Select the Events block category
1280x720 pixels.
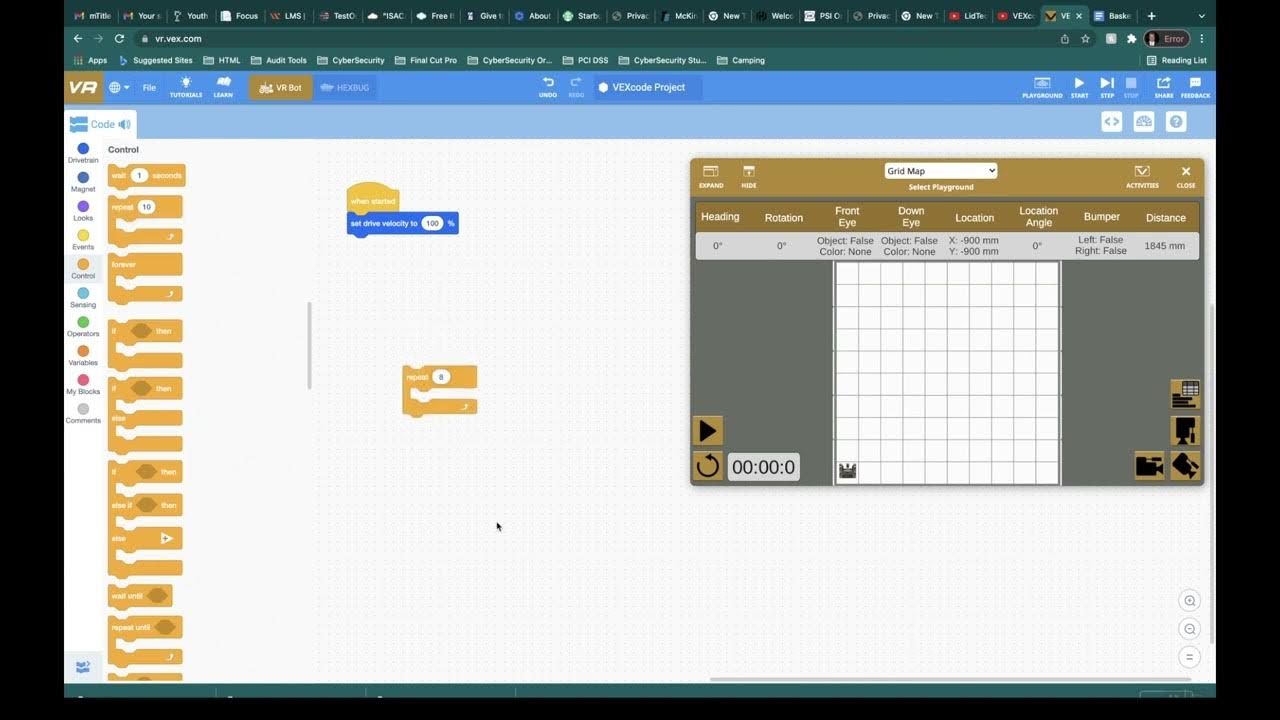(83, 240)
